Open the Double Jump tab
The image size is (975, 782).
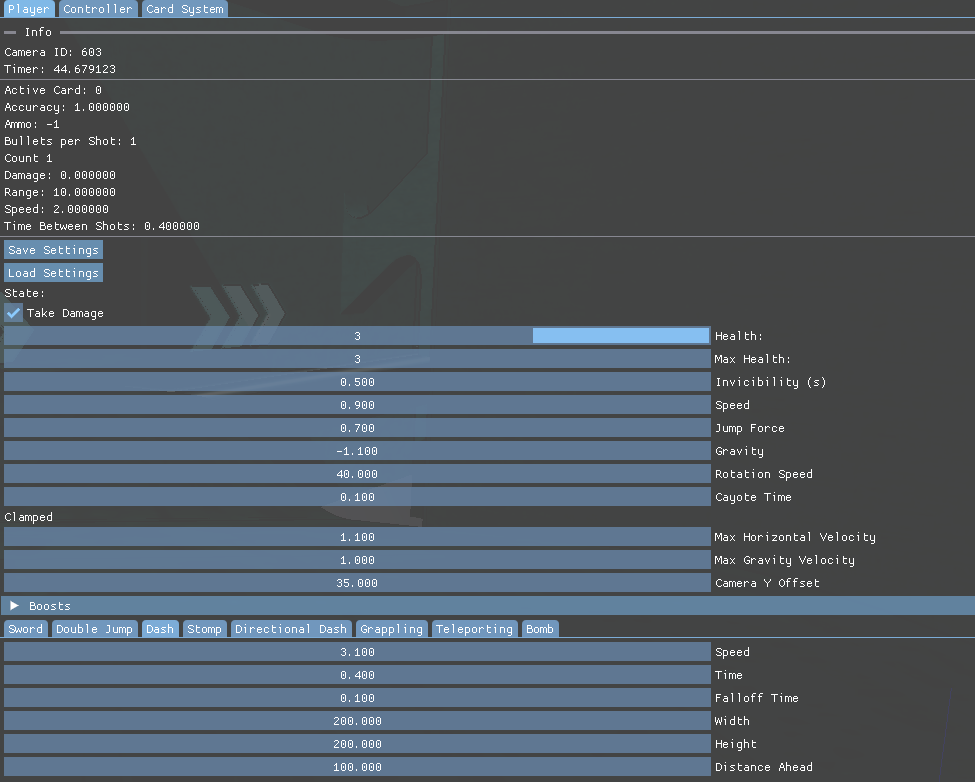94,629
